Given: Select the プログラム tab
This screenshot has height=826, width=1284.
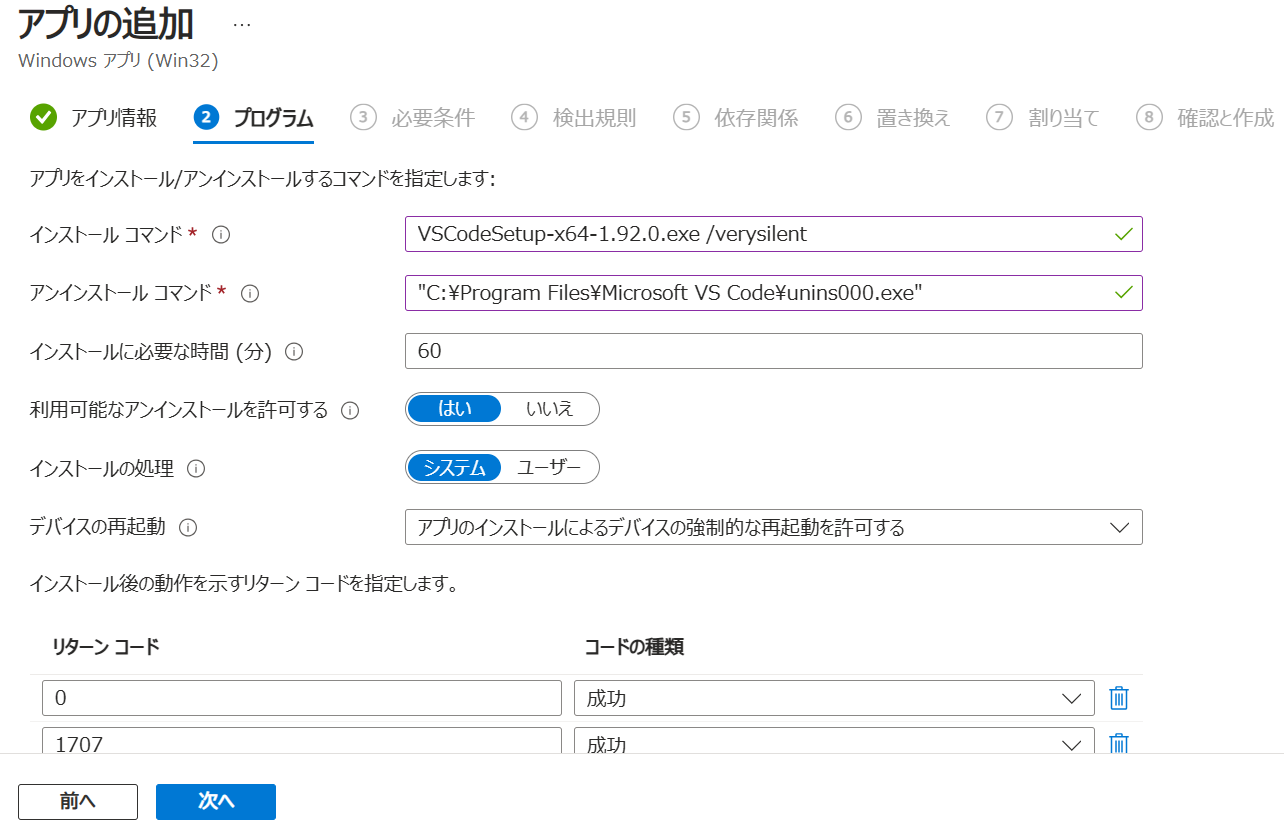Looking at the screenshot, I should 253,118.
